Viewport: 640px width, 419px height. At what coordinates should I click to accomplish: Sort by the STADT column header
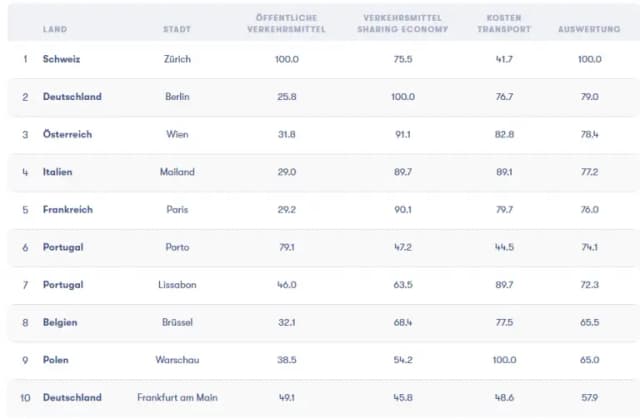(x=177, y=29)
